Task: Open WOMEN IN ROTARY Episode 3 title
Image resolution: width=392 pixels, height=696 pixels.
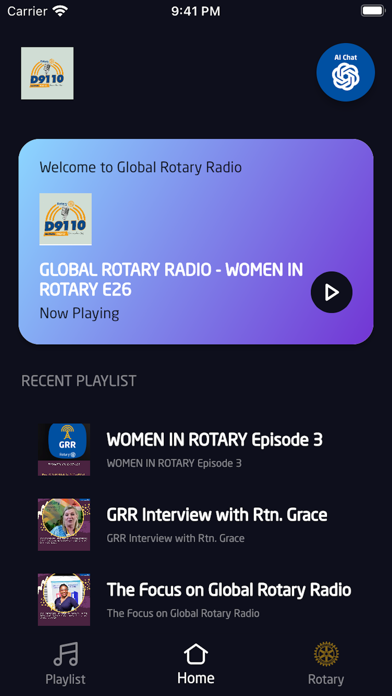Action: point(214,440)
